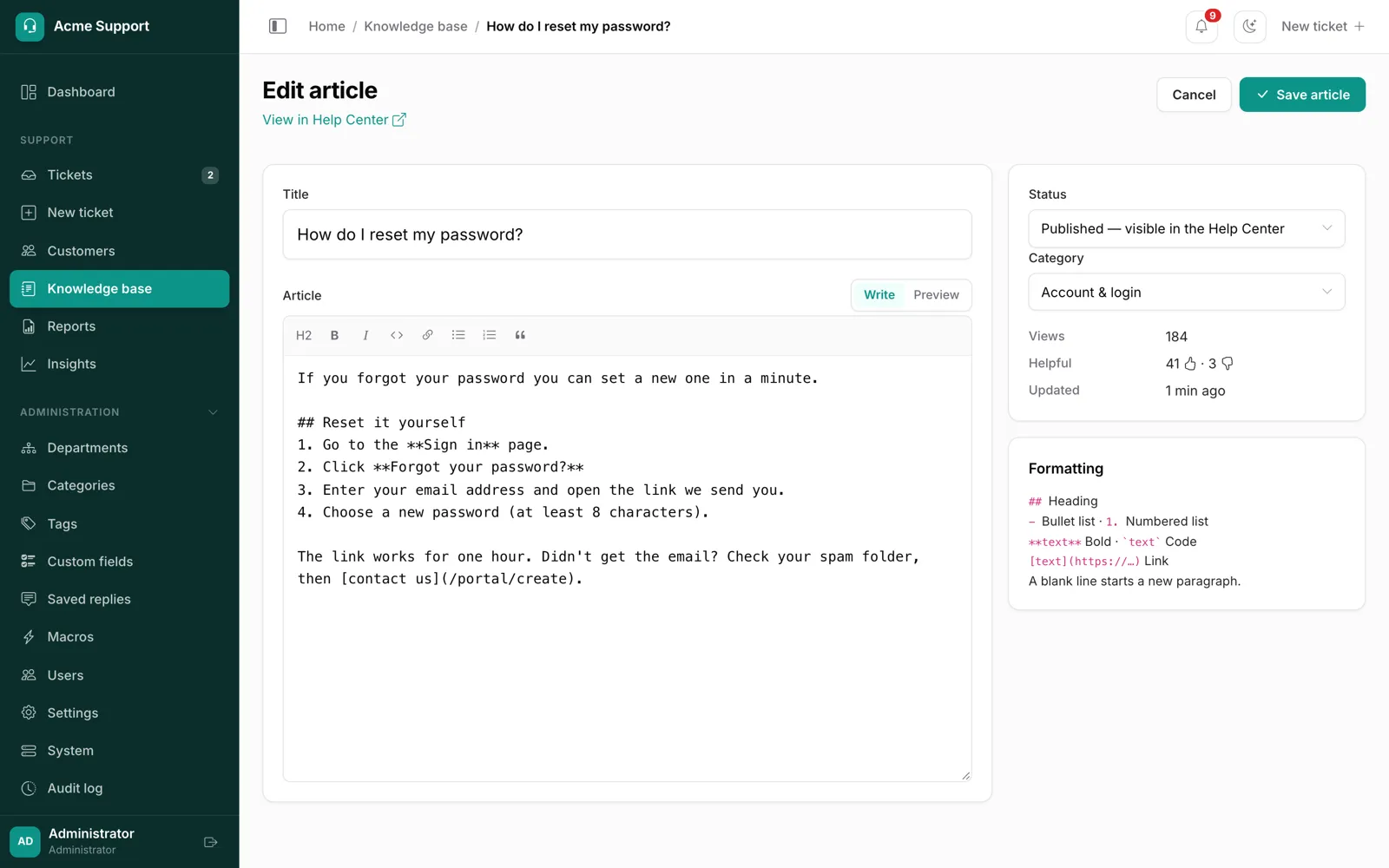Click the thumbs down icon
1389x868 pixels.
point(1228,364)
